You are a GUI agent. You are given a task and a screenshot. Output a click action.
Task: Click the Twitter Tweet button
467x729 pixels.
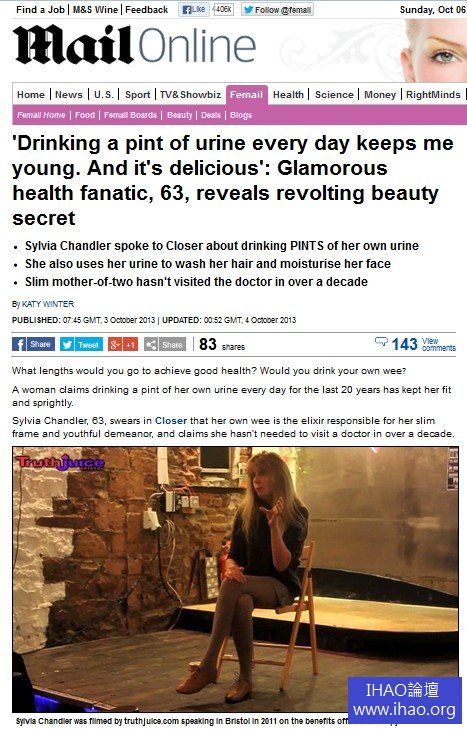[x=82, y=344]
